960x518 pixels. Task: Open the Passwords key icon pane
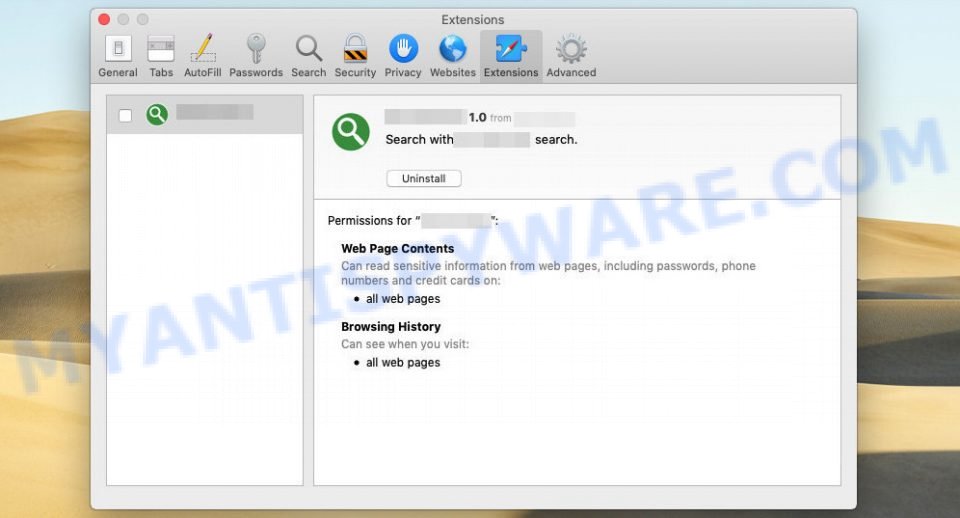256,56
